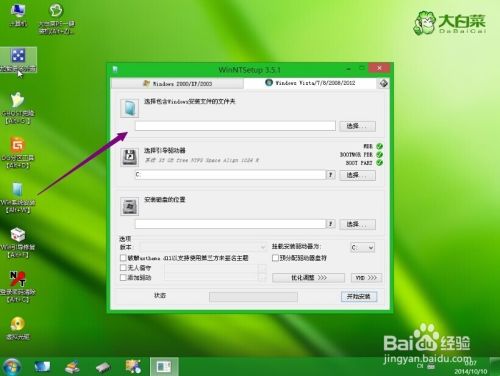This screenshot has height=376, width=500.
Task: Click the WinNTSetup title bar app icon
Action: click(115, 69)
